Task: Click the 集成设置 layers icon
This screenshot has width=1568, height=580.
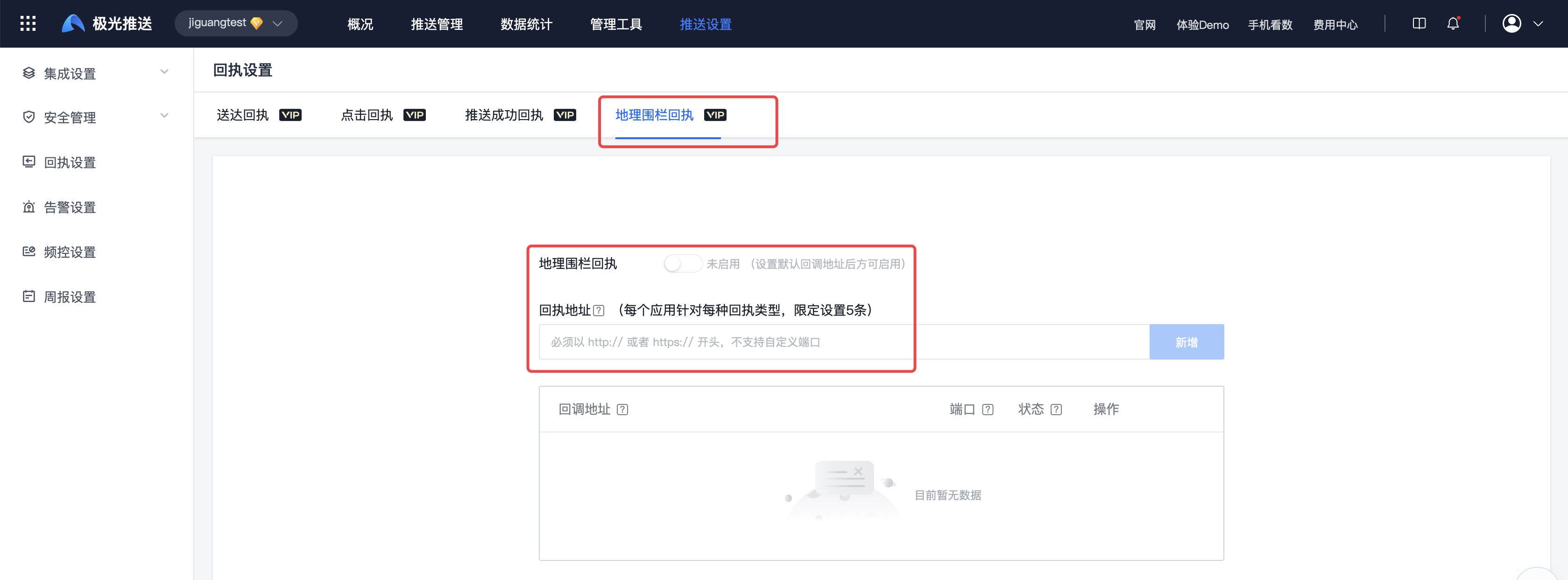Action: pyautogui.click(x=28, y=73)
